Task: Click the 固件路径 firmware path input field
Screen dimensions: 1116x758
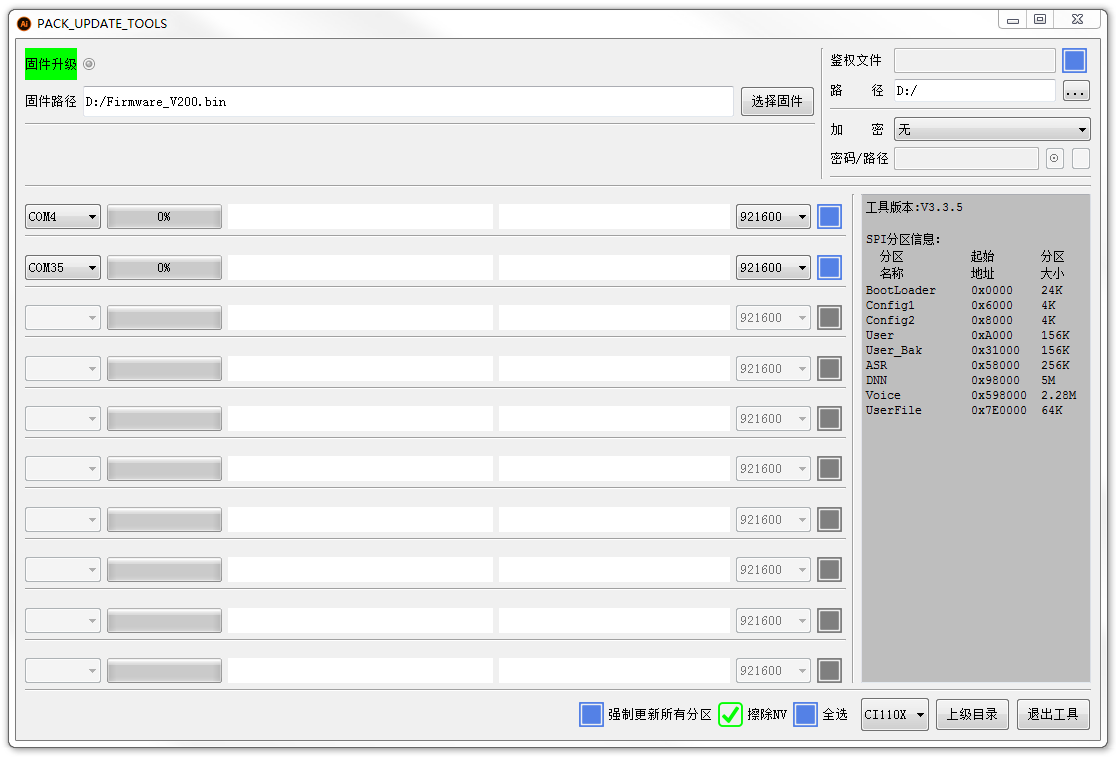Action: 408,101
